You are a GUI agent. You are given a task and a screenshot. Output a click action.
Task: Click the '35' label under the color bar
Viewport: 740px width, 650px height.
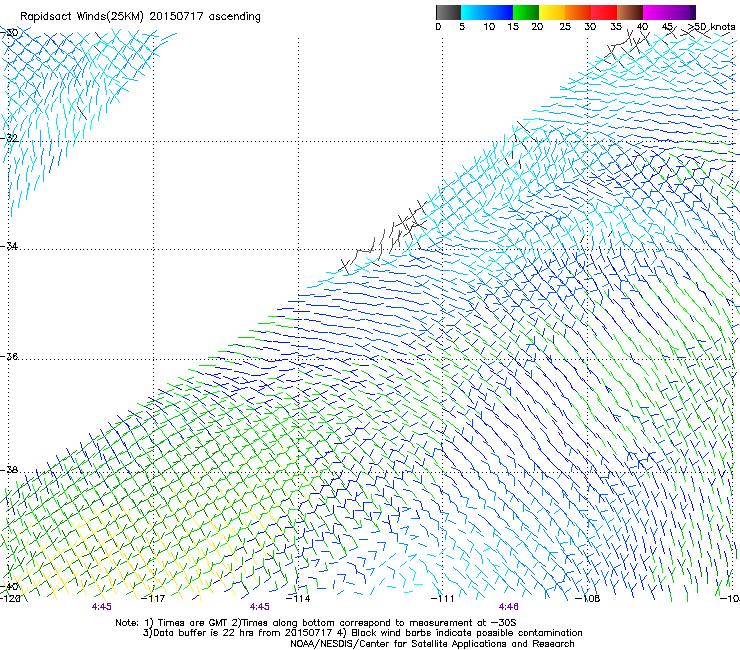click(x=616, y=27)
